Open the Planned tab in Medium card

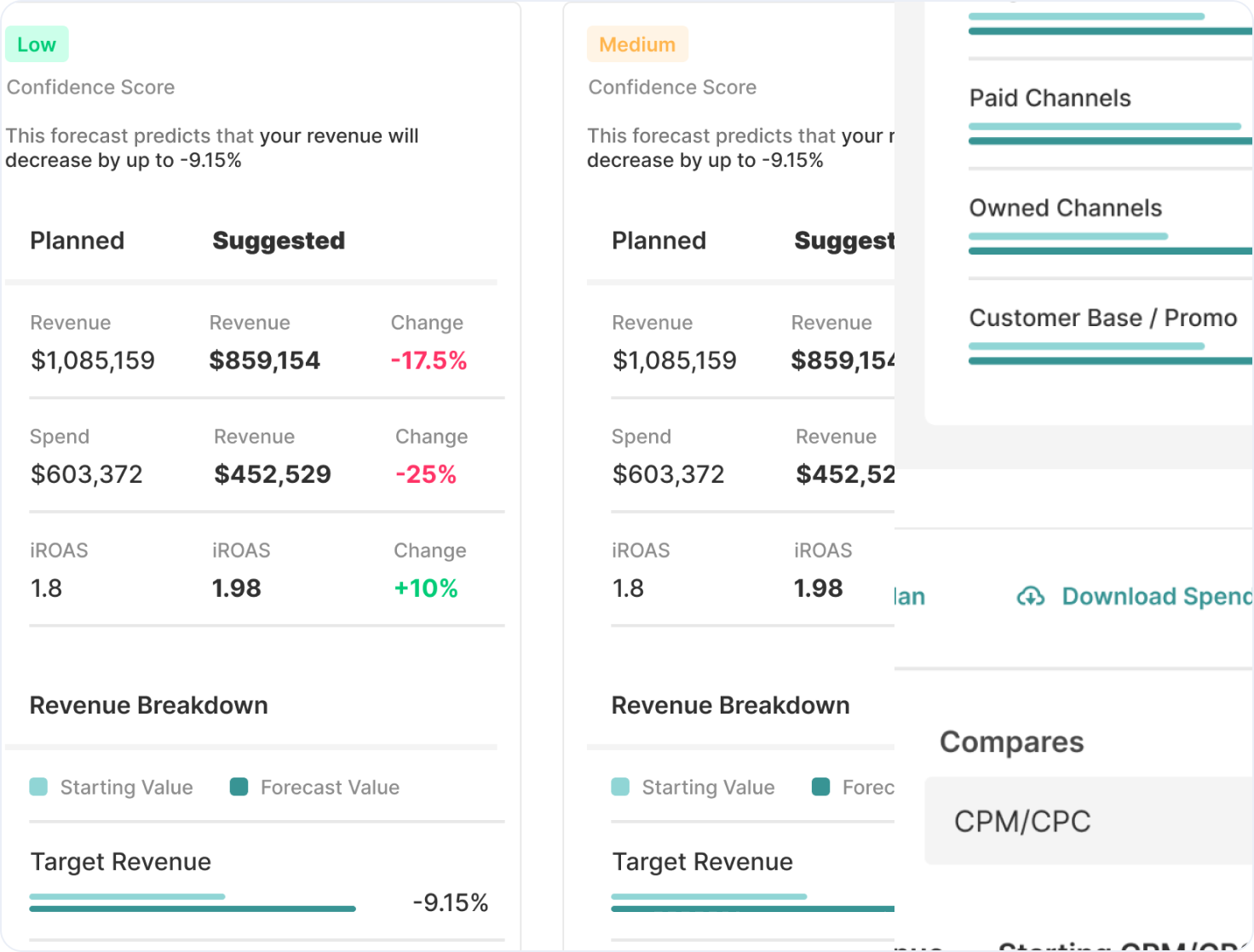[x=659, y=241]
